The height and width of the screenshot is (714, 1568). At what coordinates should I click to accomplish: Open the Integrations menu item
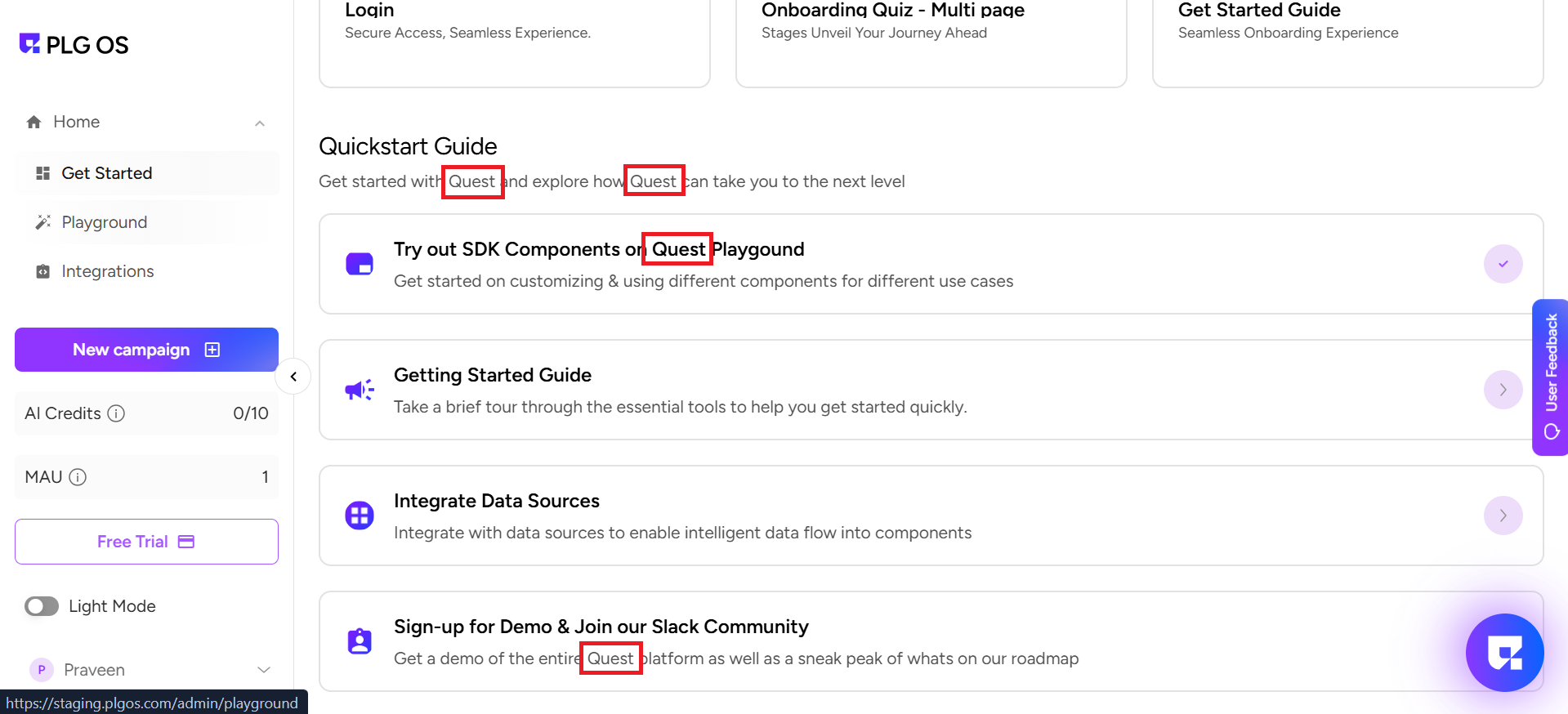point(108,271)
